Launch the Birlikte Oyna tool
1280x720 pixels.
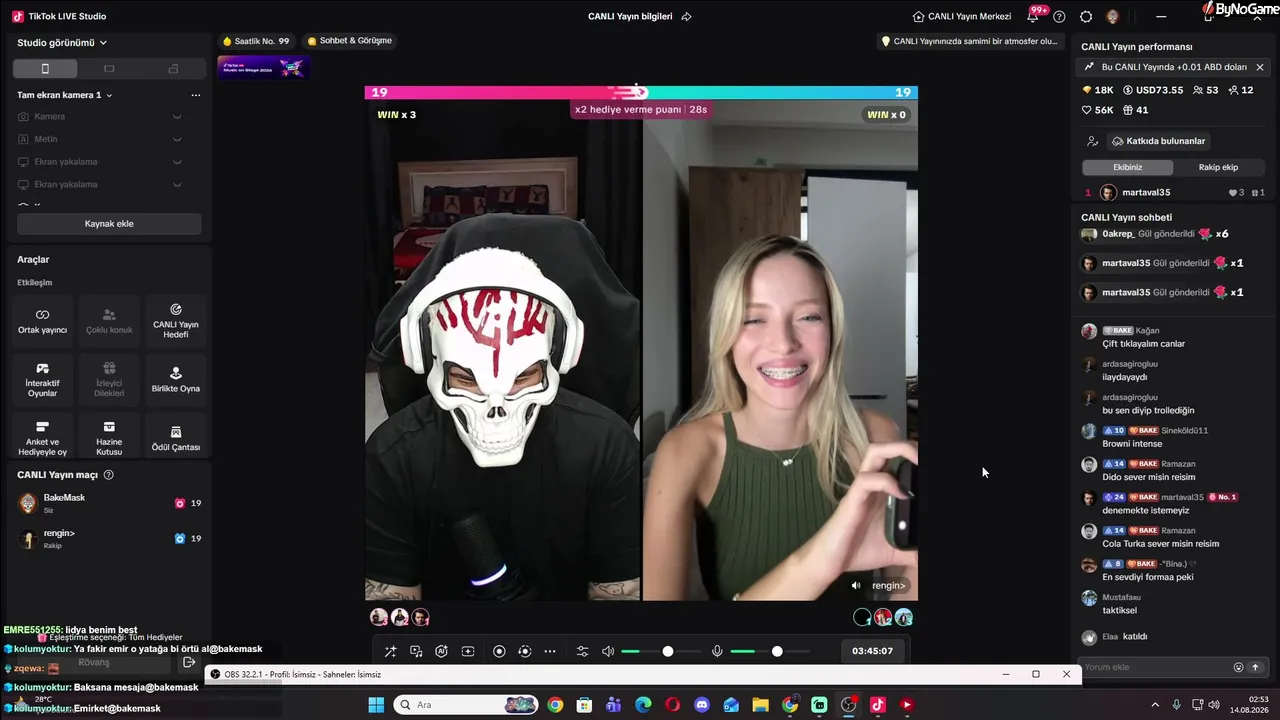[x=175, y=379]
